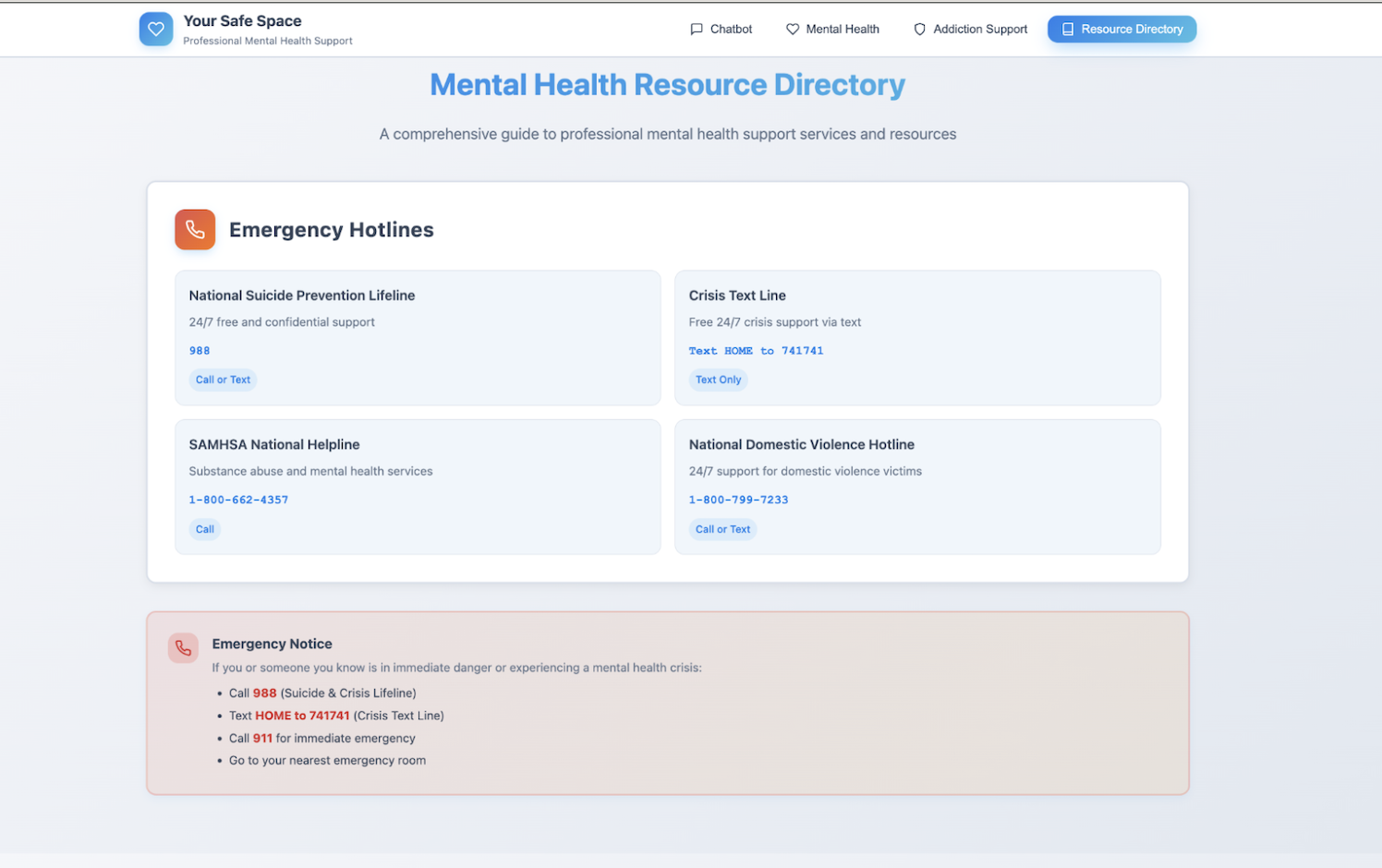Screen dimensions: 1382x868
Task: Open the Chatbot tab
Action: coord(721,30)
